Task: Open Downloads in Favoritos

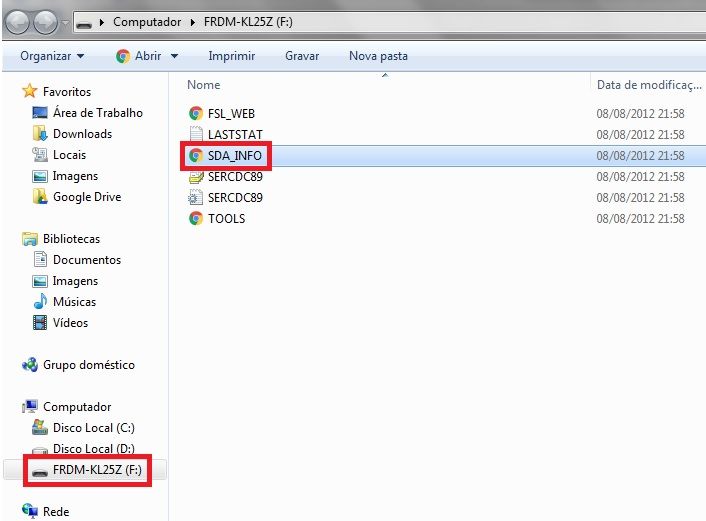Action: tap(82, 134)
